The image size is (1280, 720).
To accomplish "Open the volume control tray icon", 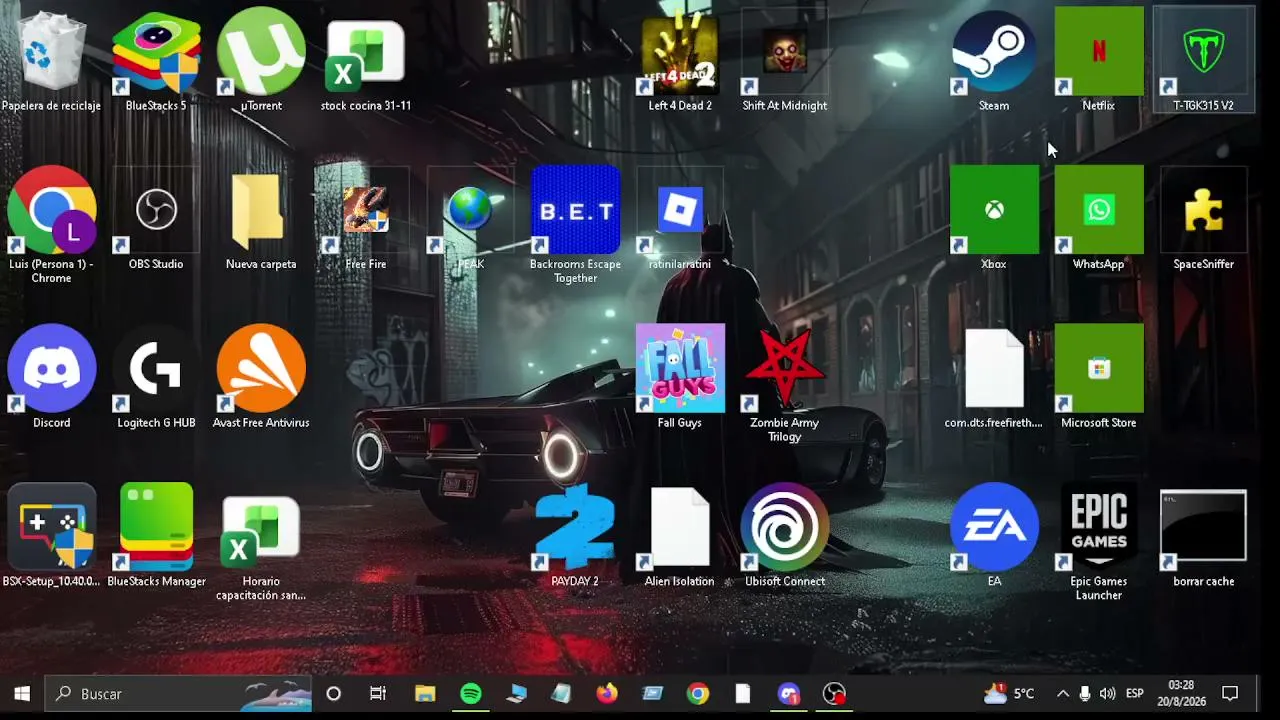I will coord(1108,694).
